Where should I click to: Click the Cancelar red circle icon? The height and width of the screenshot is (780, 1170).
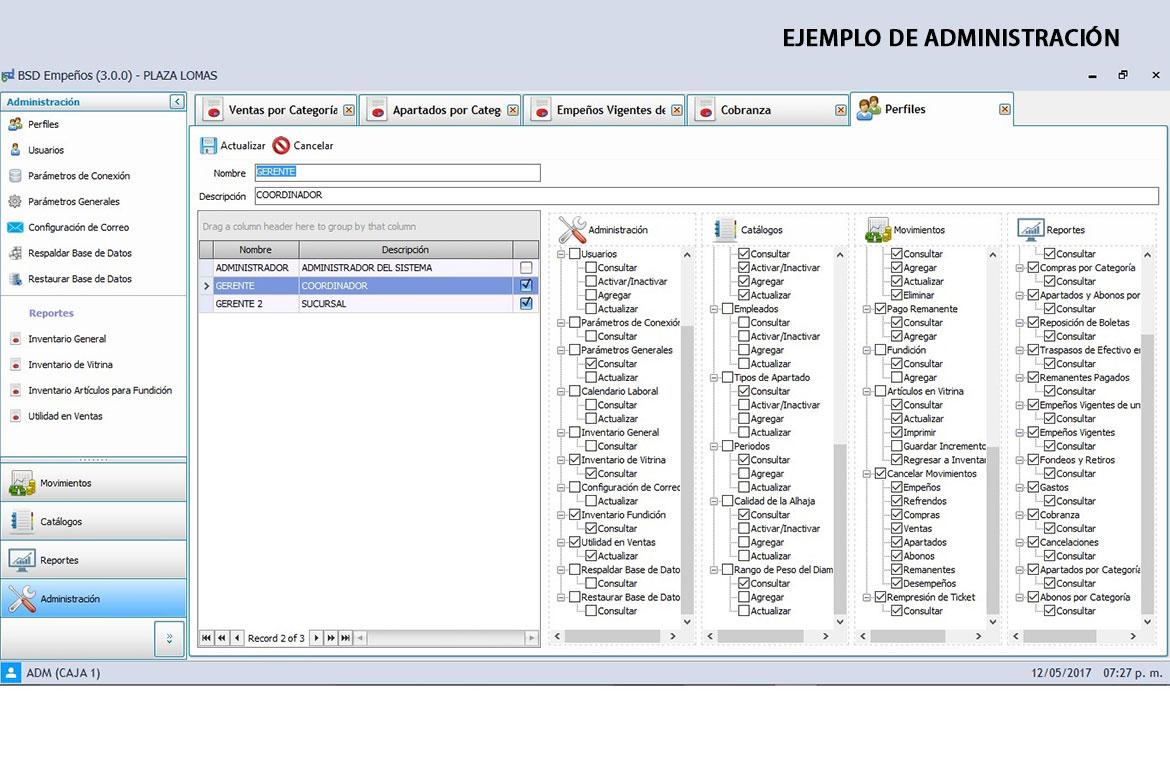[281, 146]
